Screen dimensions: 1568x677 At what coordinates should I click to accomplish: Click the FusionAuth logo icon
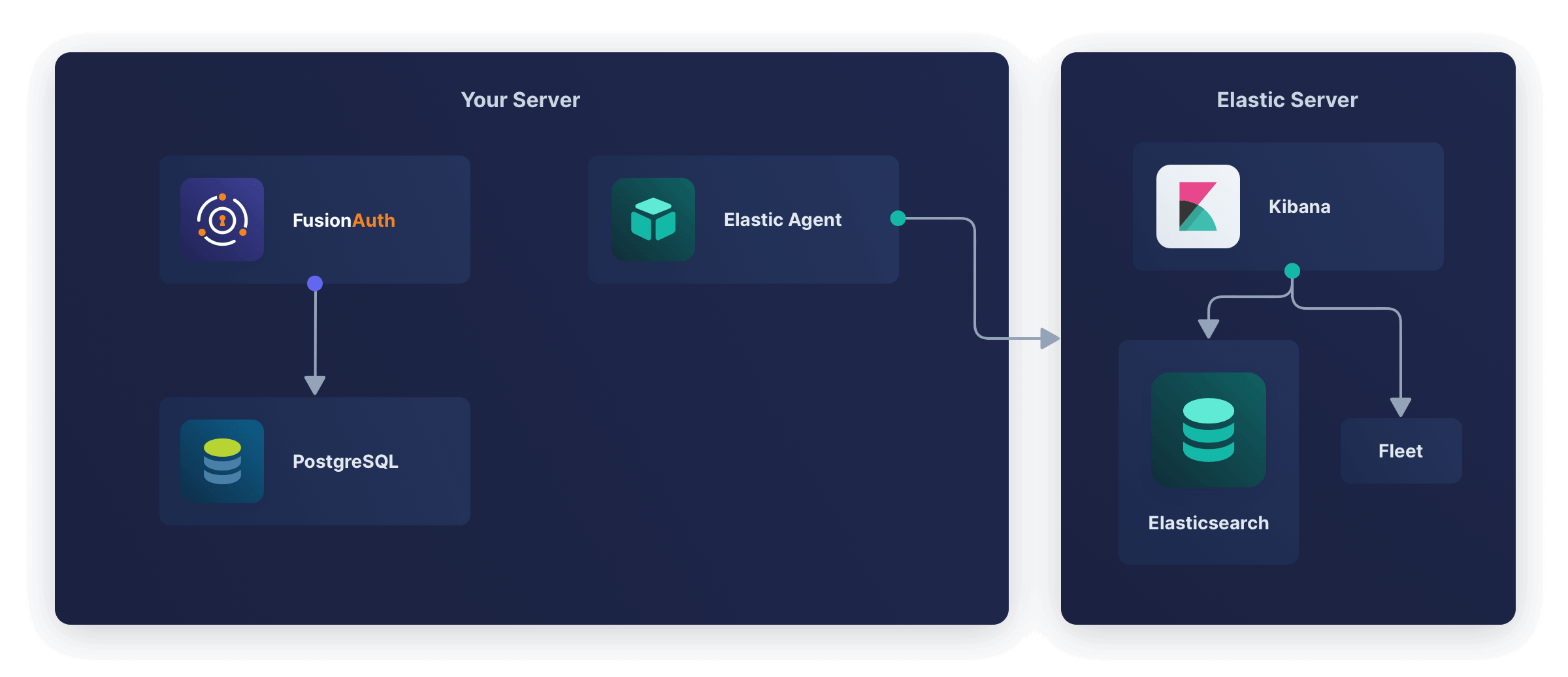click(x=222, y=220)
